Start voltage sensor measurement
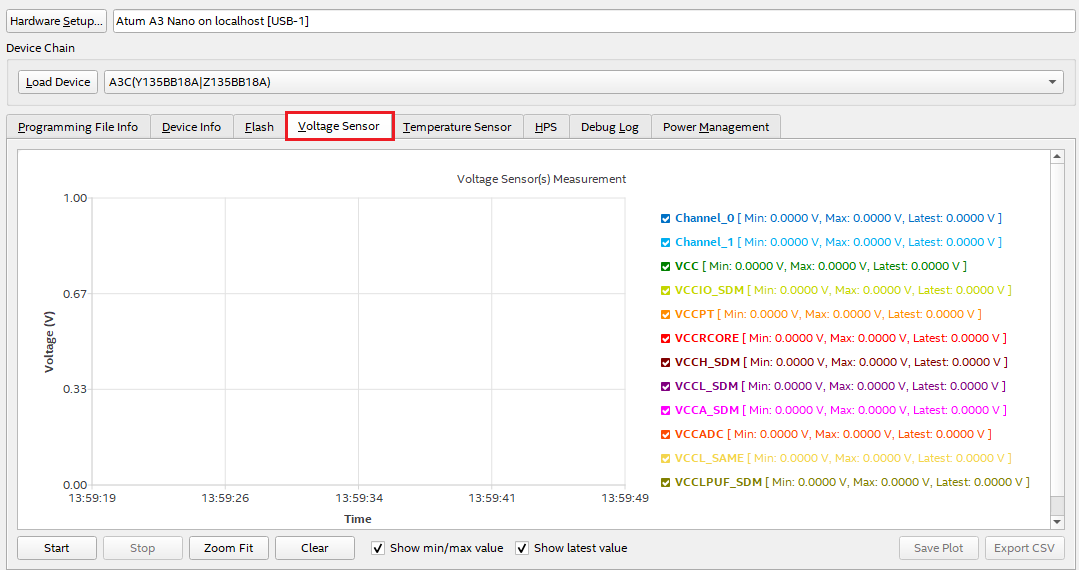This screenshot has height=570, width=1079. pyautogui.click(x=57, y=548)
